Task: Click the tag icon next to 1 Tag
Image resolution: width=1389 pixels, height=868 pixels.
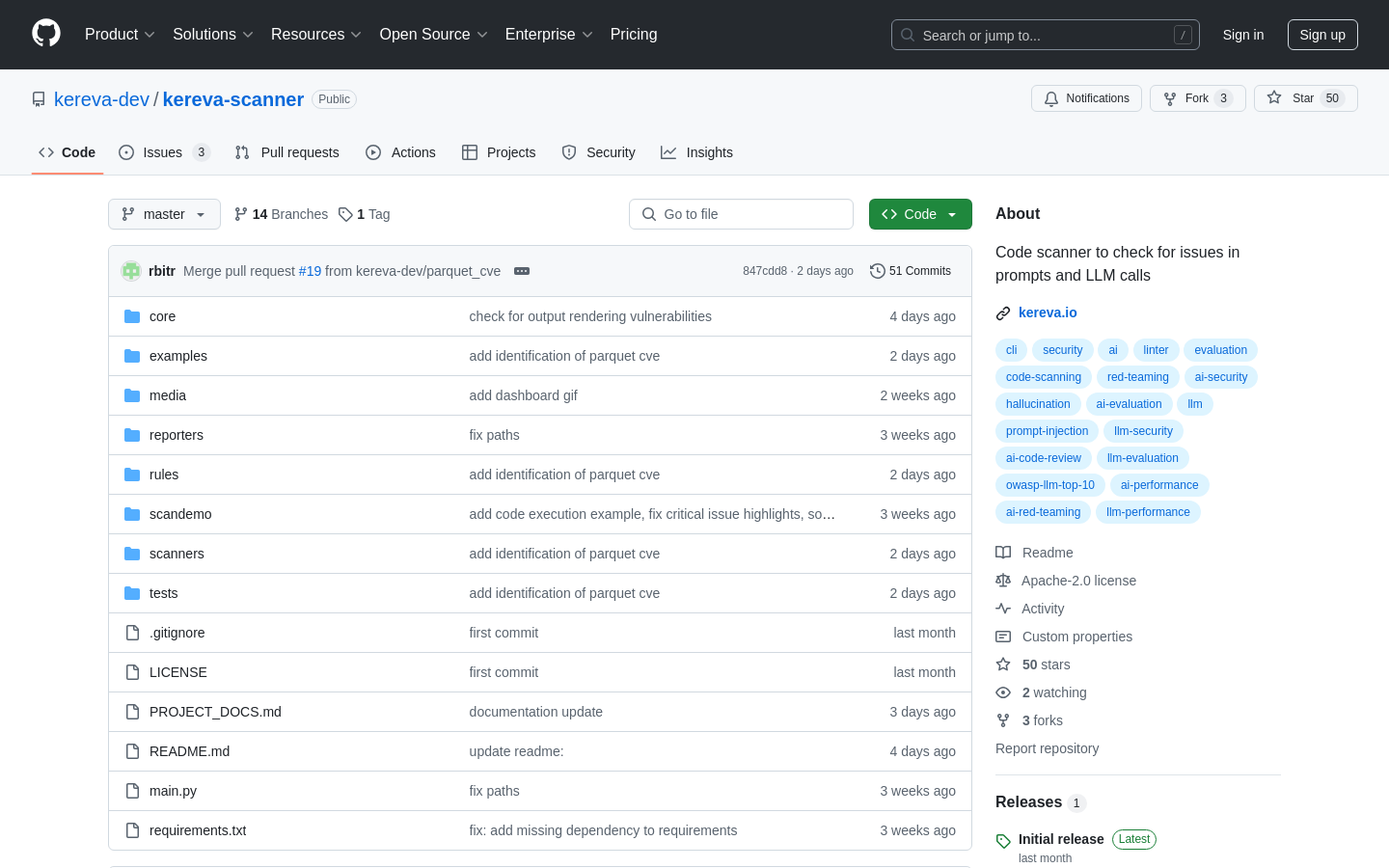Action: (x=345, y=214)
